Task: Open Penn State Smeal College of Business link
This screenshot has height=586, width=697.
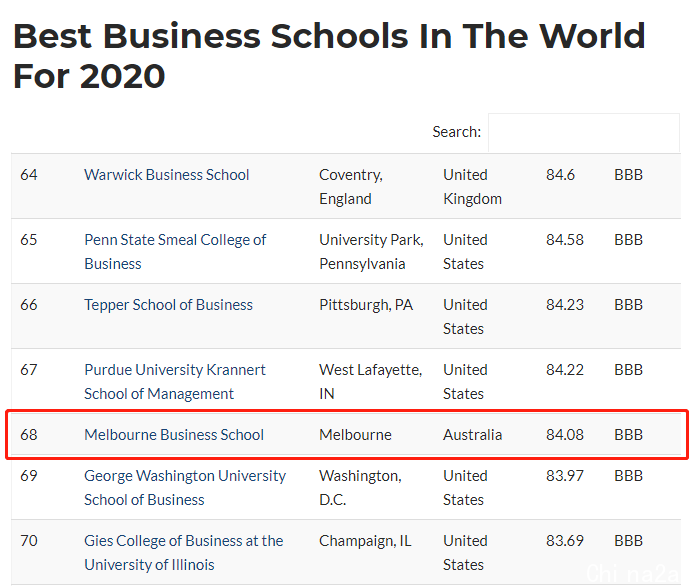Action: click(175, 252)
